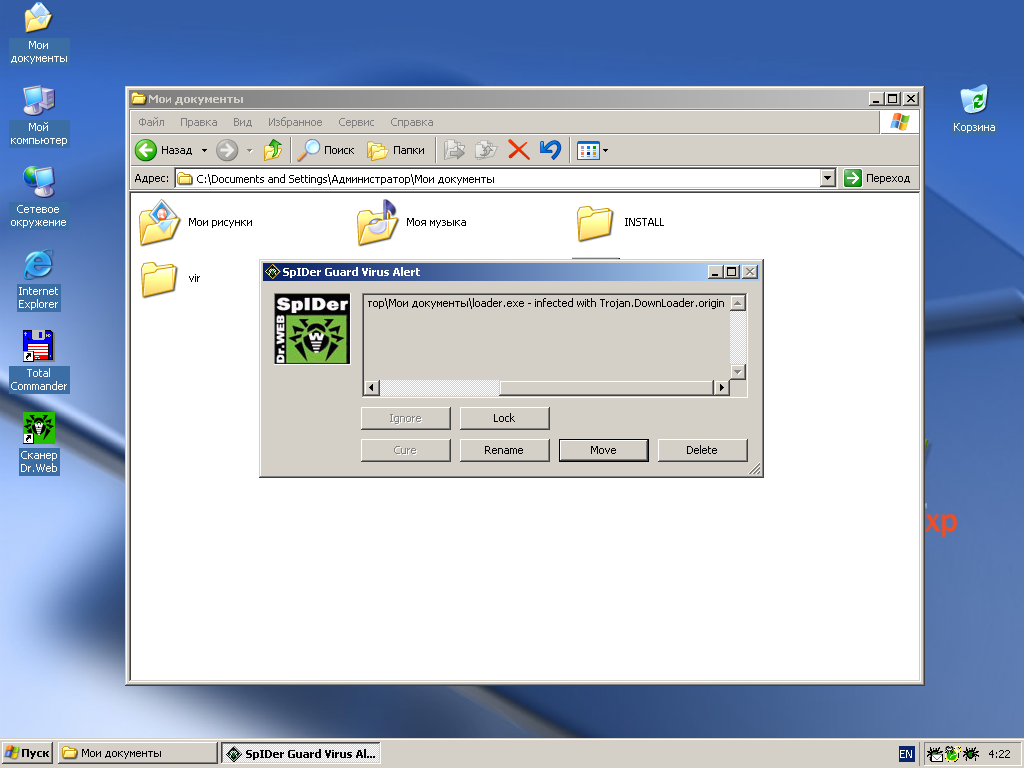This screenshot has height=768, width=1024.
Task: Open the Мои документы desktop icon
Action: click(x=38, y=33)
